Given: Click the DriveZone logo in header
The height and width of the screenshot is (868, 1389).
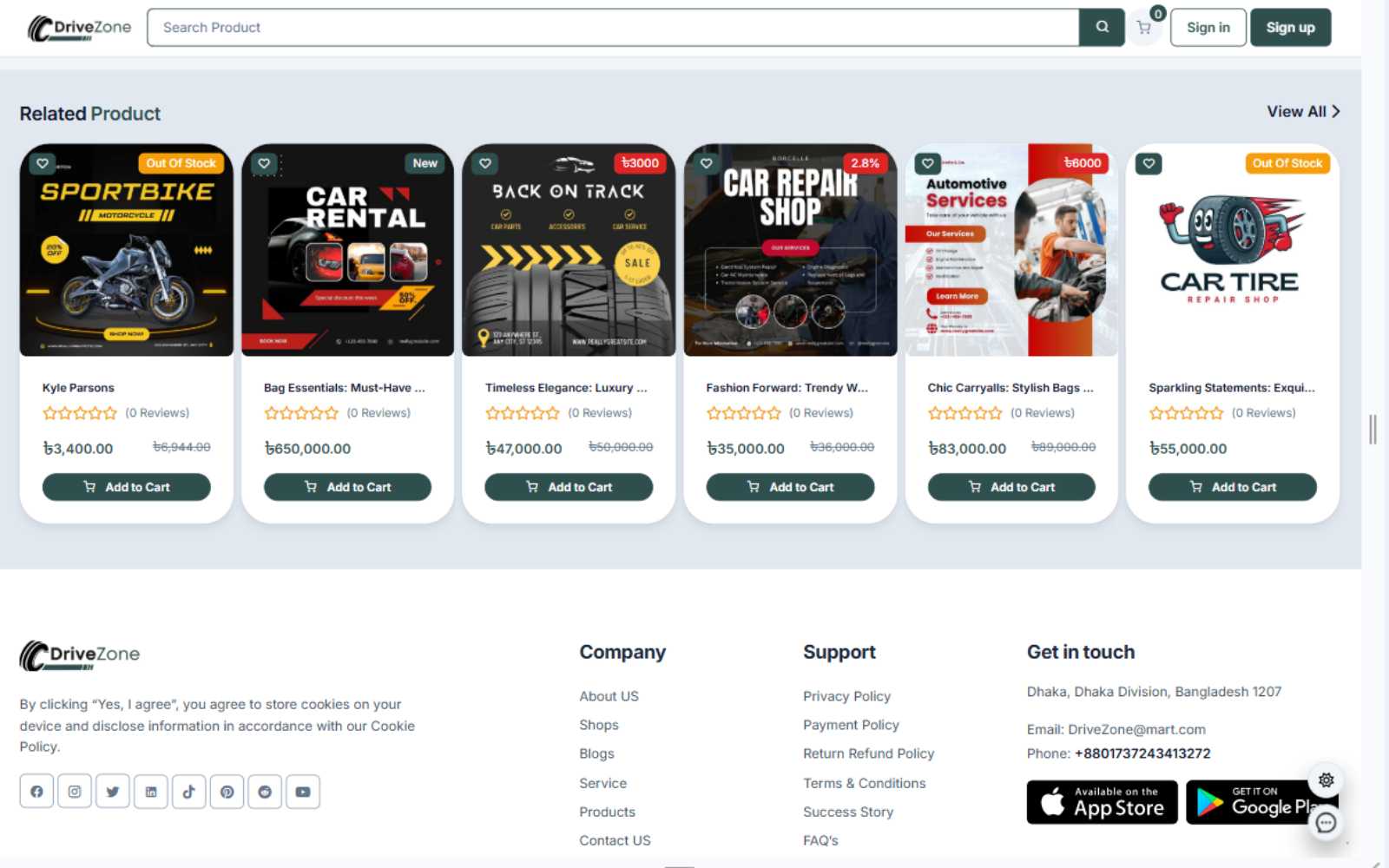Looking at the screenshot, I should (79, 28).
